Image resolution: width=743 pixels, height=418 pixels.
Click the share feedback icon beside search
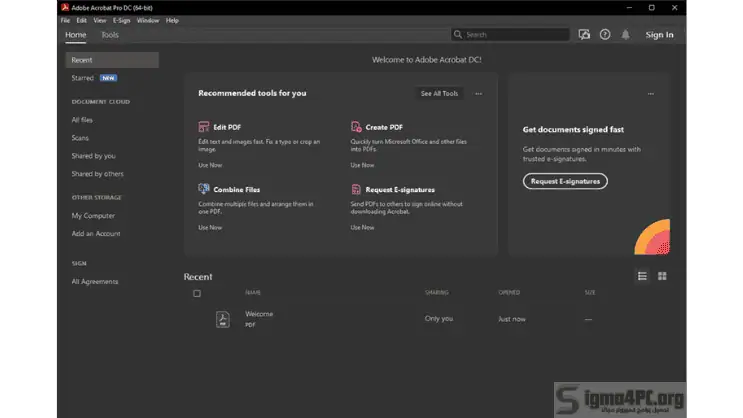tap(584, 35)
